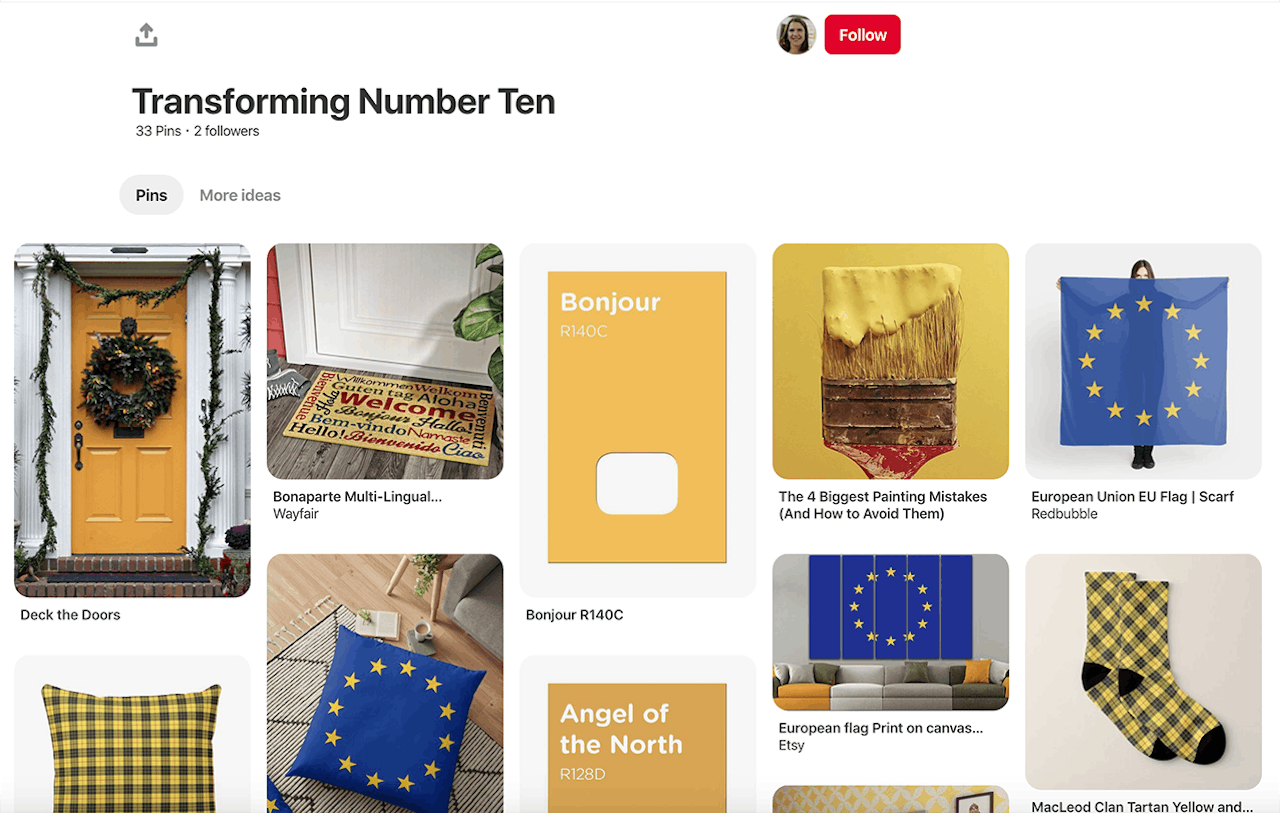The height and width of the screenshot is (813, 1280).
Task: Open the board owner's profile avatar
Action: tap(796, 35)
